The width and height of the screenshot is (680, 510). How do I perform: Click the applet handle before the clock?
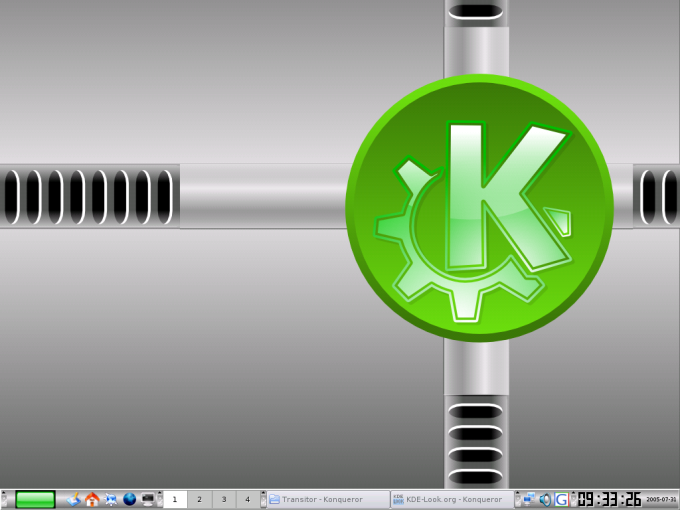(x=573, y=499)
